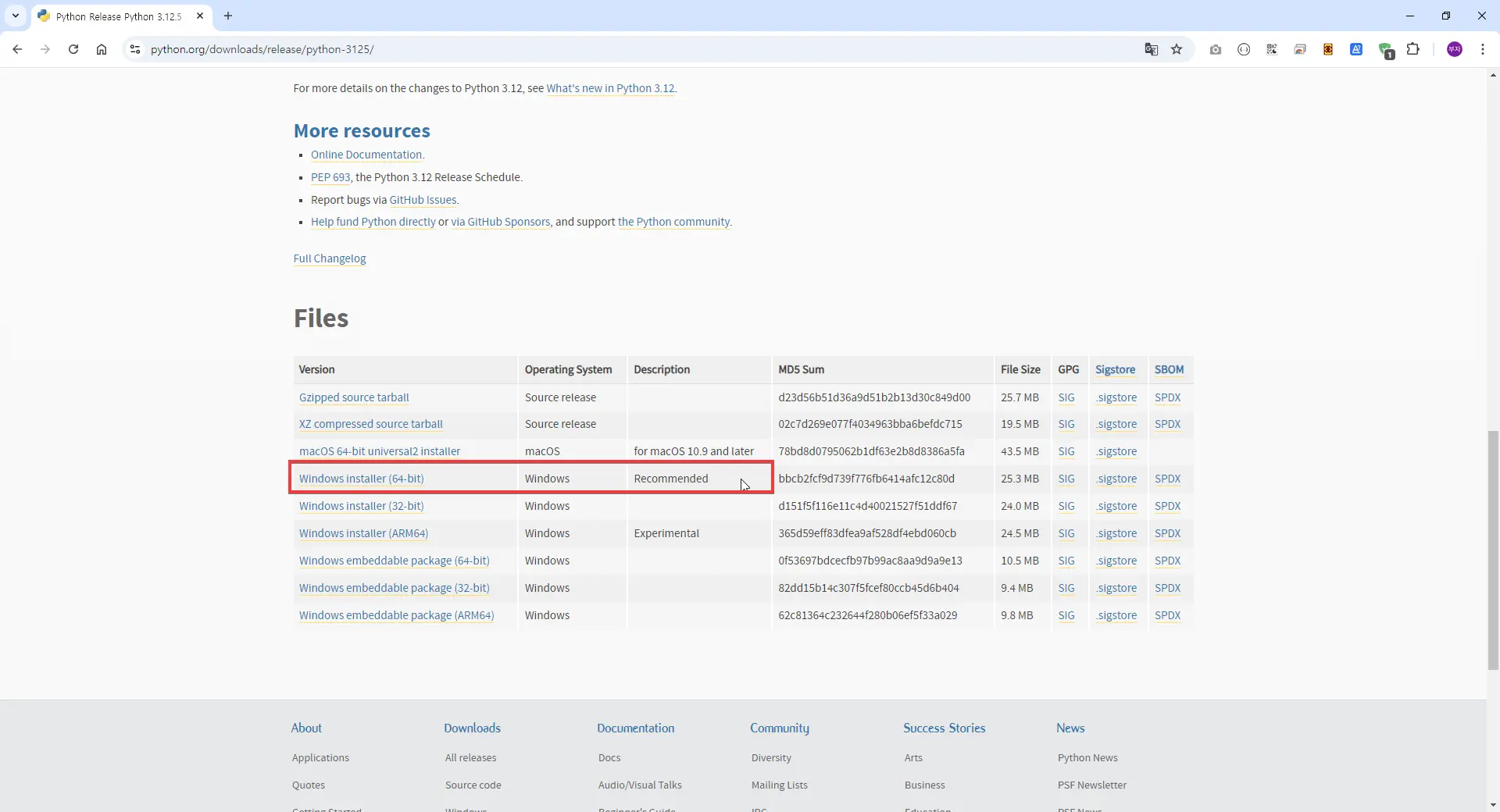Click Help fund Python directly link
Image resolution: width=1500 pixels, height=812 pixels.
coord(373,222)
